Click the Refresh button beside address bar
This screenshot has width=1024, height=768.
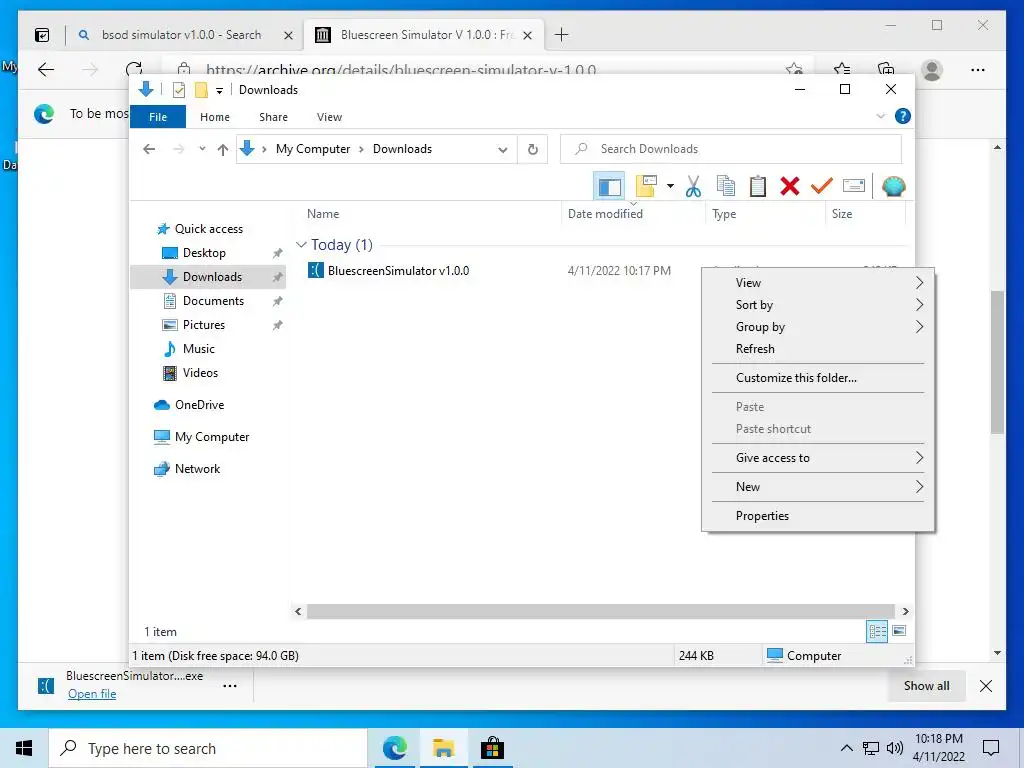tap(533, 150)
